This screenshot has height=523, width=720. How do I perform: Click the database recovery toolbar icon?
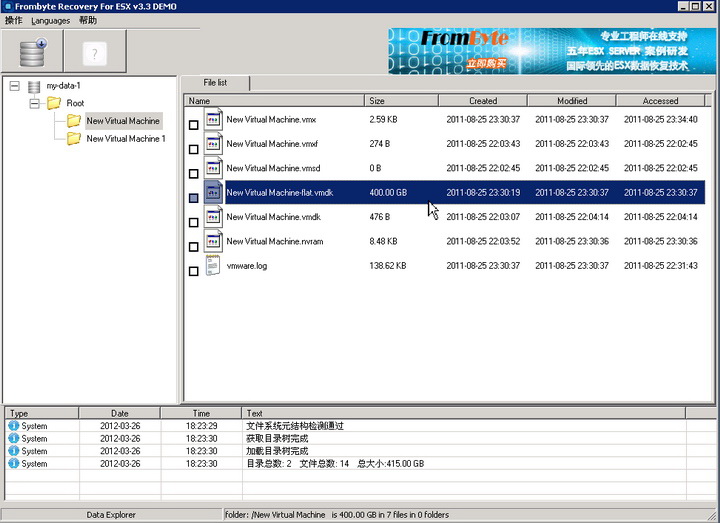point(32,52)
